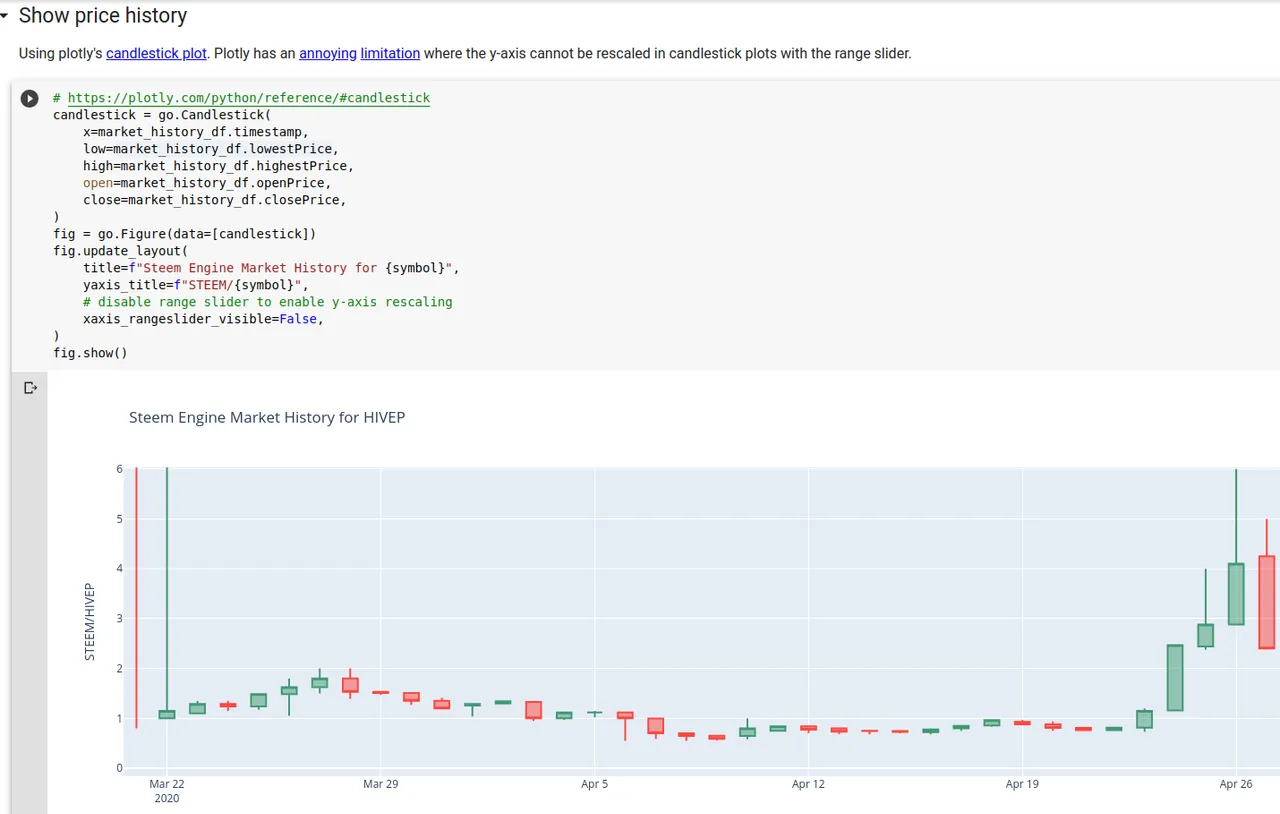1280x814 pixels.
Task: Open the candlestick plot link
Action: 157,53
